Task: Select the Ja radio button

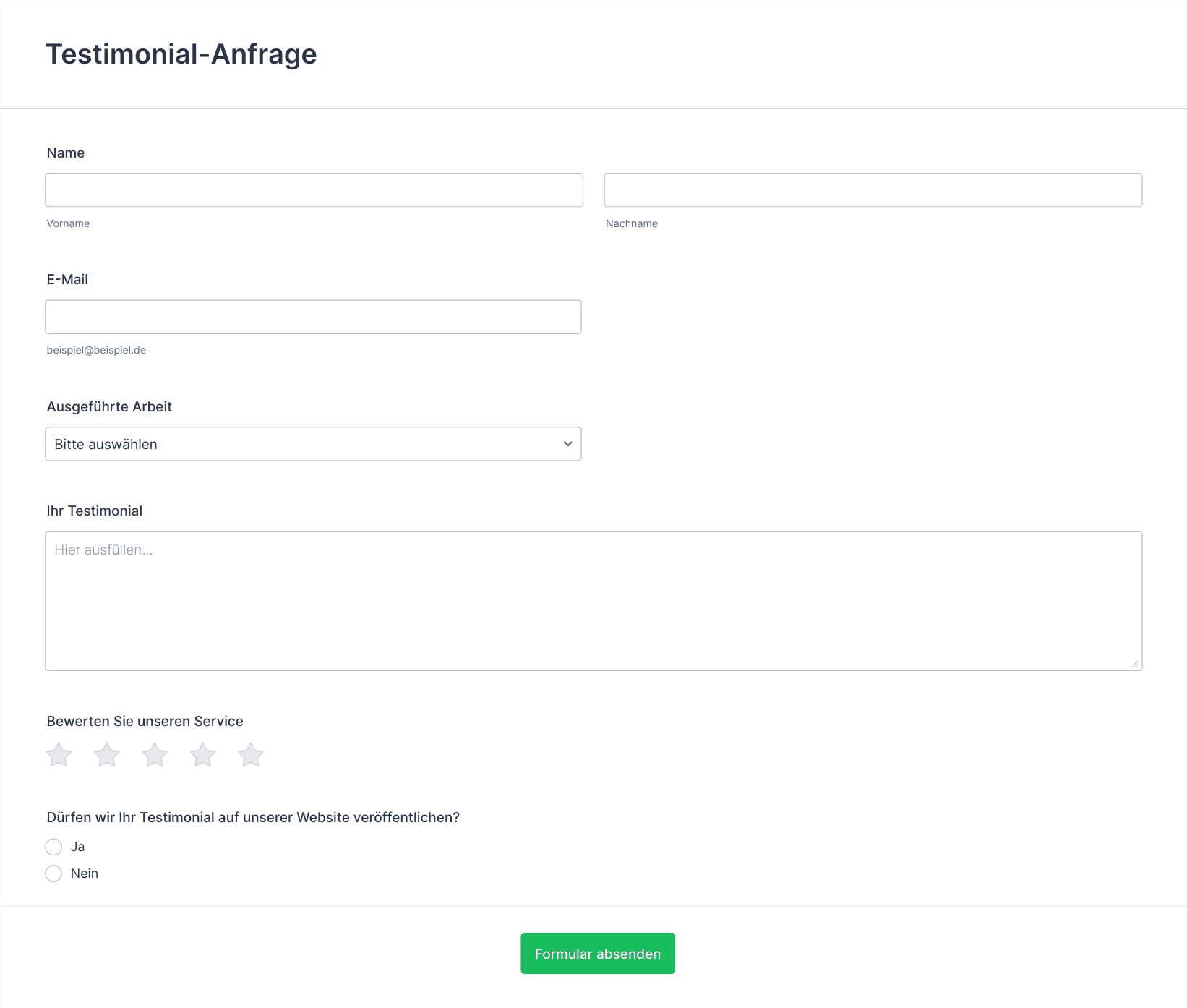Action: 53,847
